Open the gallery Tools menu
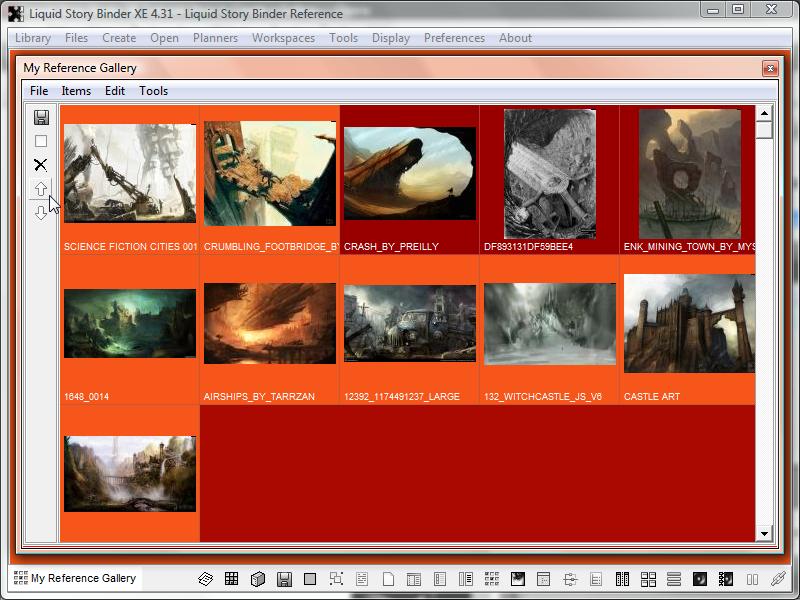The width and height of the screenshot is (800, 600). click(x=153, y=91)
